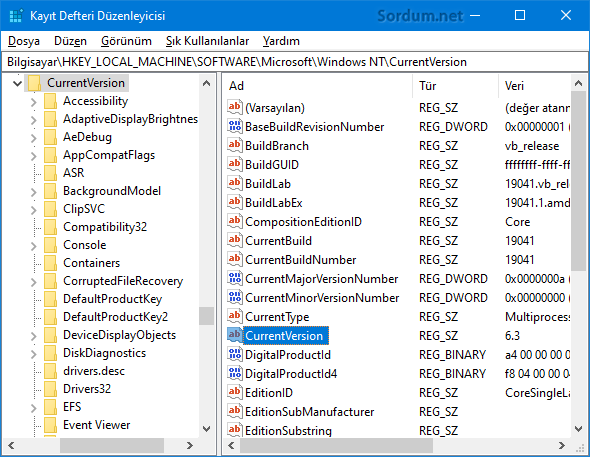Sort values by the Veri column header
This screenshot has height=457, width=590.
point(534,86)
